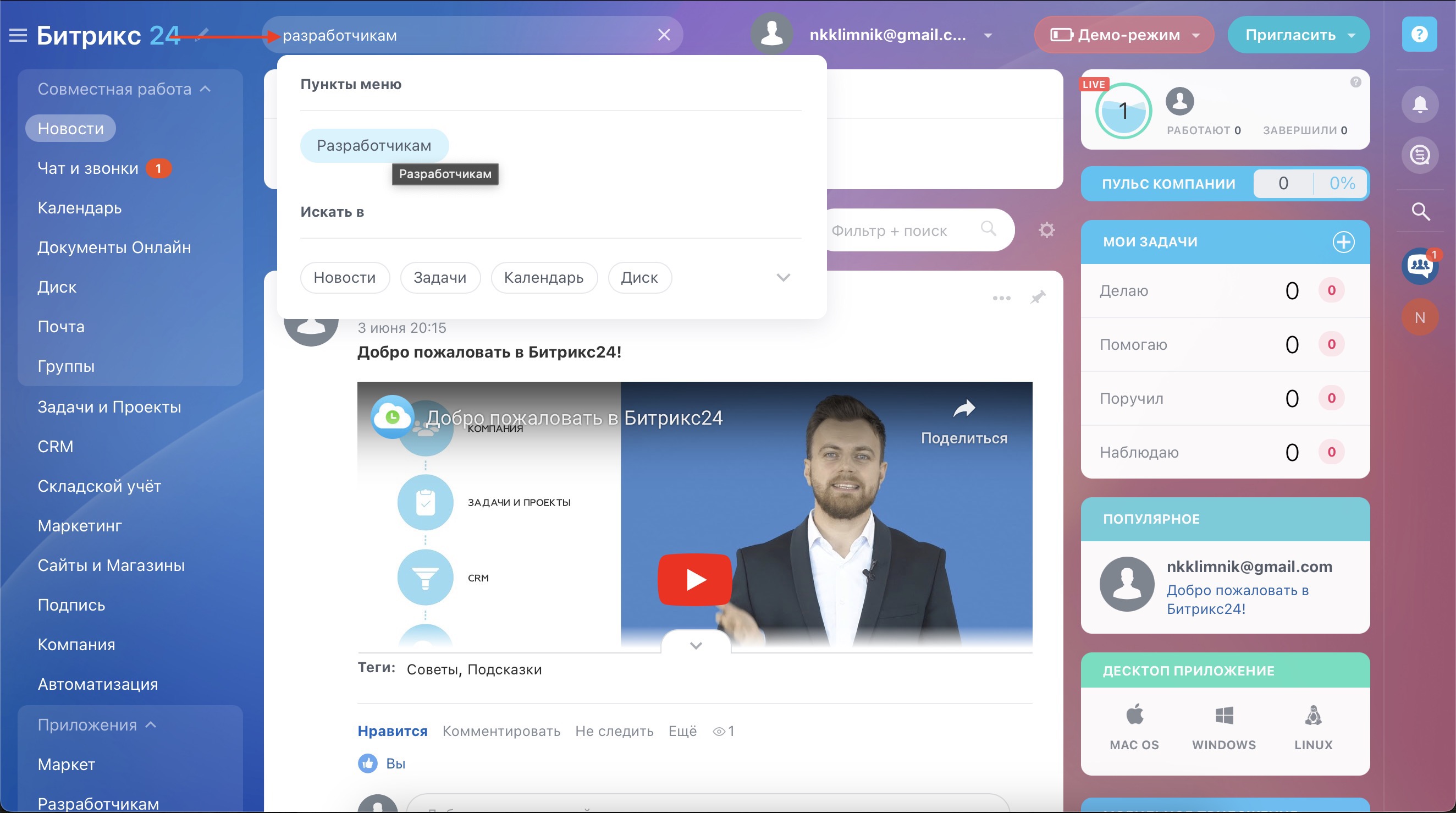The width and height of the screenshot is (1456, 813).
Task: Open the notifications bell icon
Action: point(1420,105)
